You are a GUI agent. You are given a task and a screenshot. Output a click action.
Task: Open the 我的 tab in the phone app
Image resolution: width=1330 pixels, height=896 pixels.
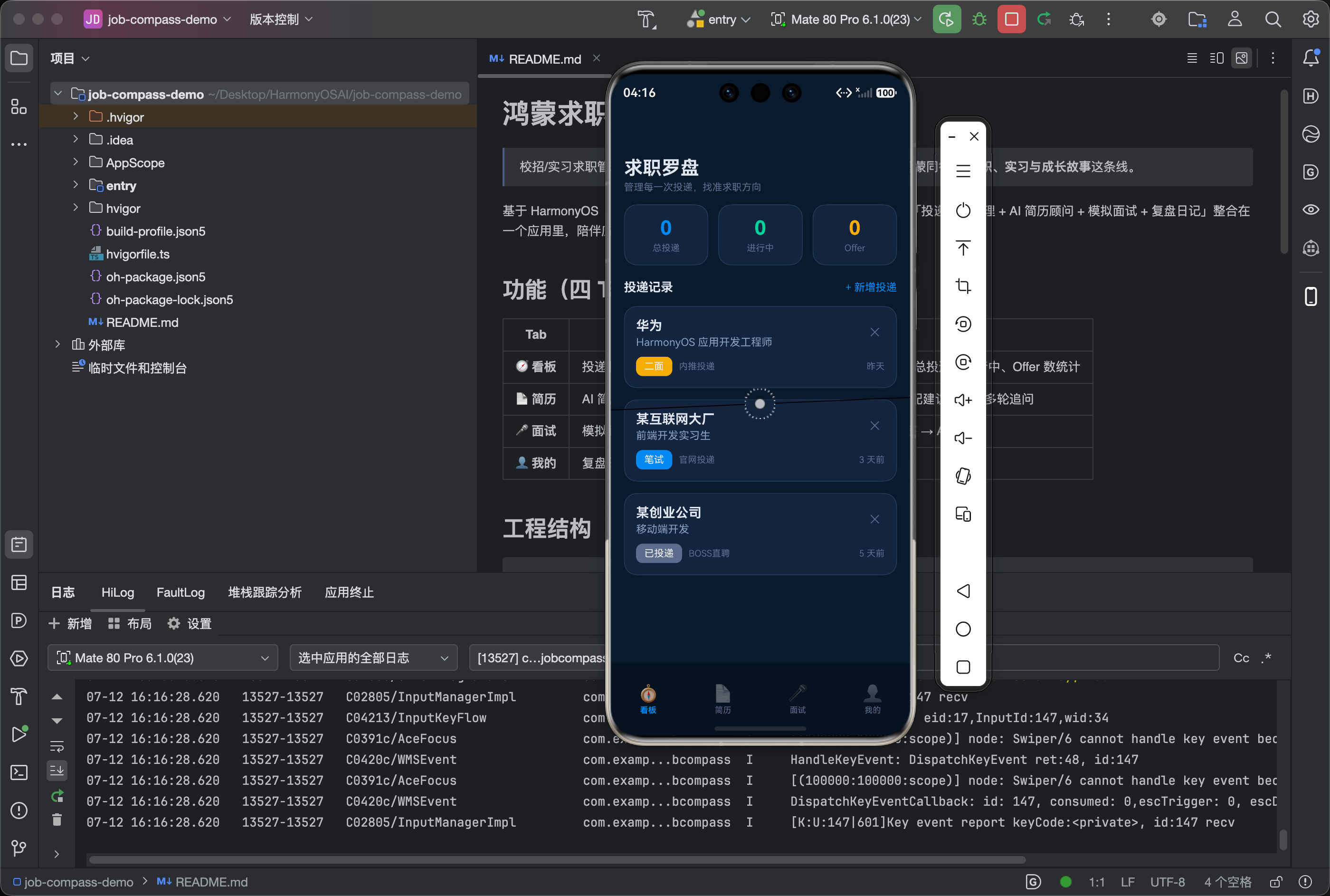[x=873, y=699]
